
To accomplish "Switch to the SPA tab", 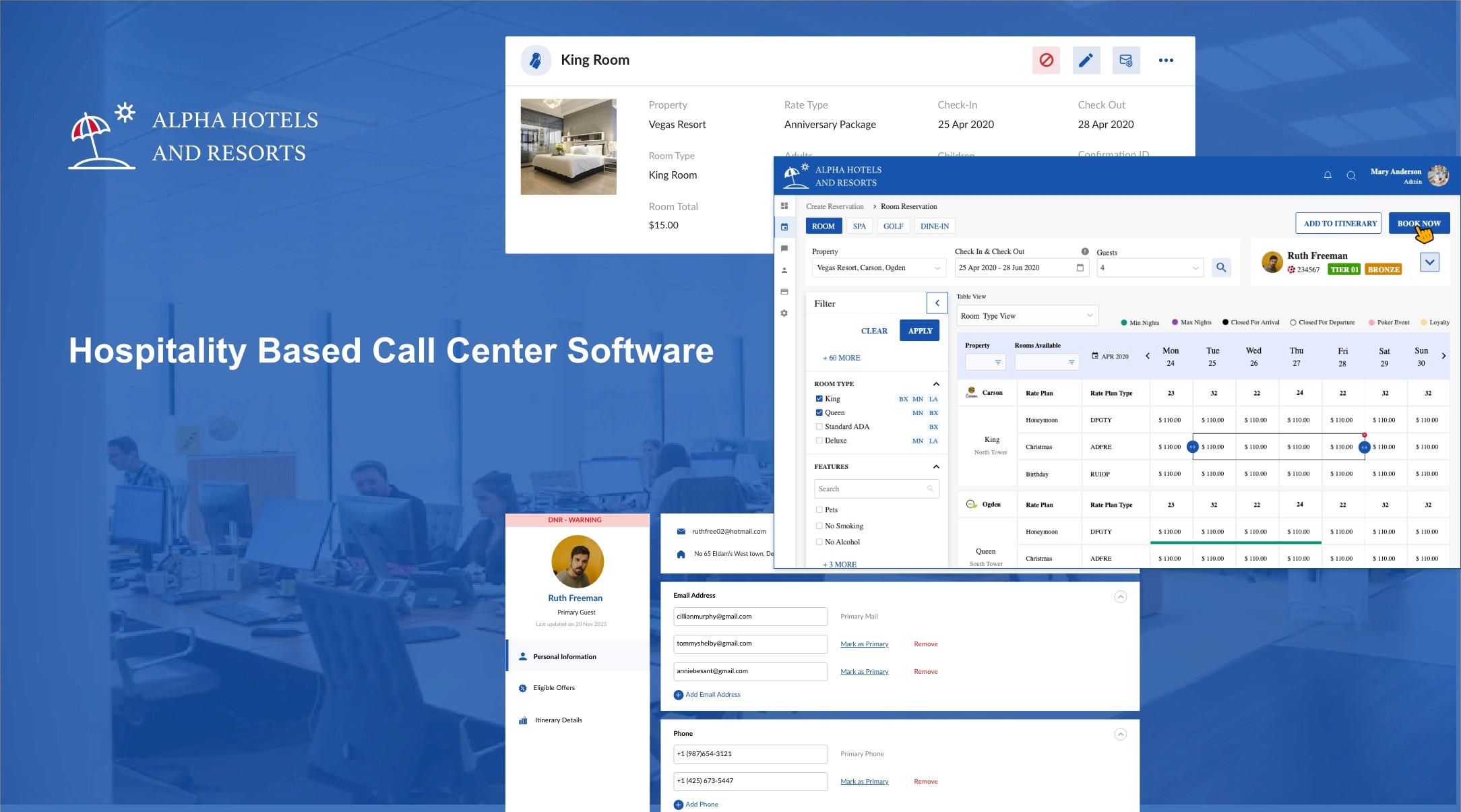I will click(859, 226).
